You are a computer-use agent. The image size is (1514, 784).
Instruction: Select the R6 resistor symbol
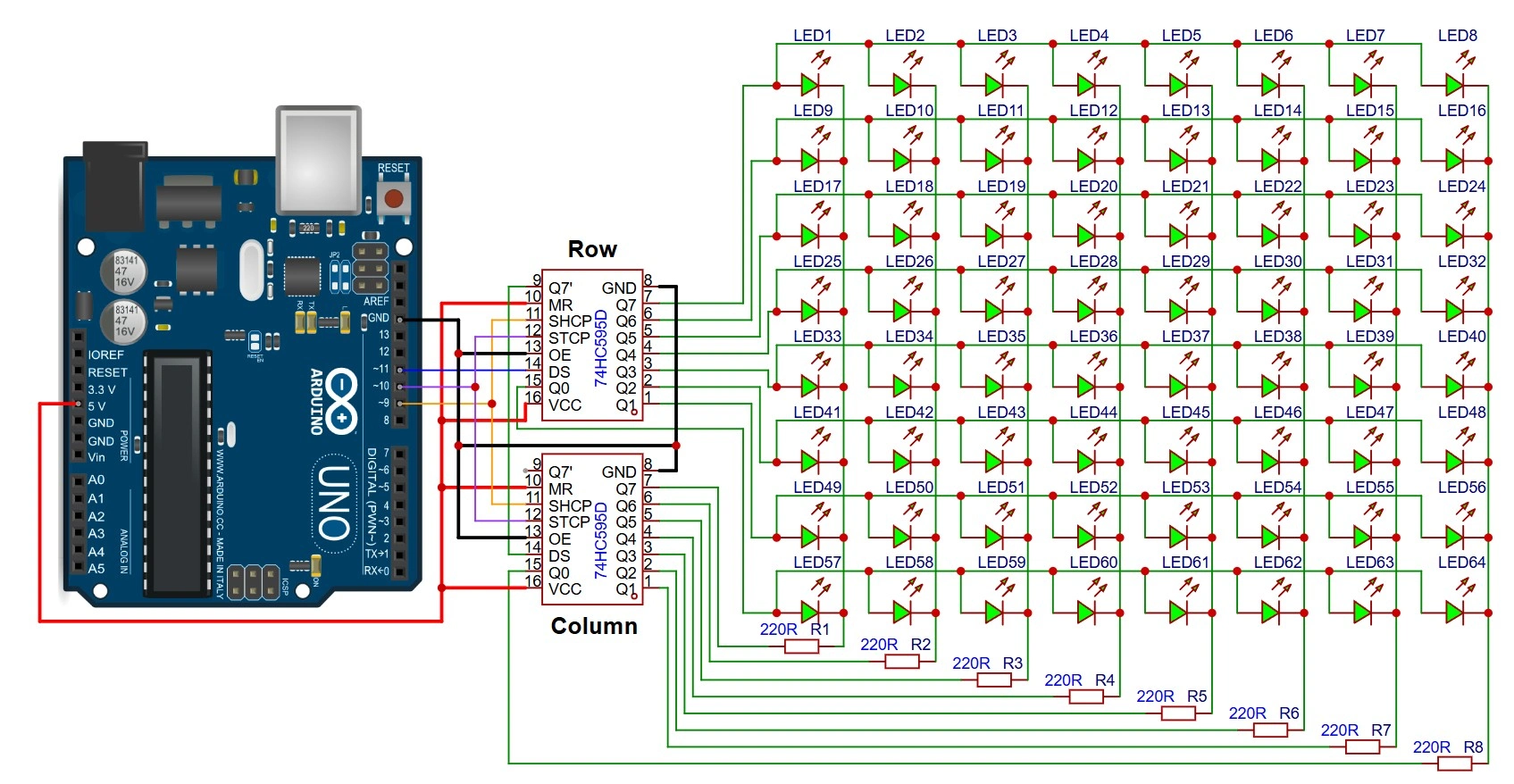(x=1270, y=730)
